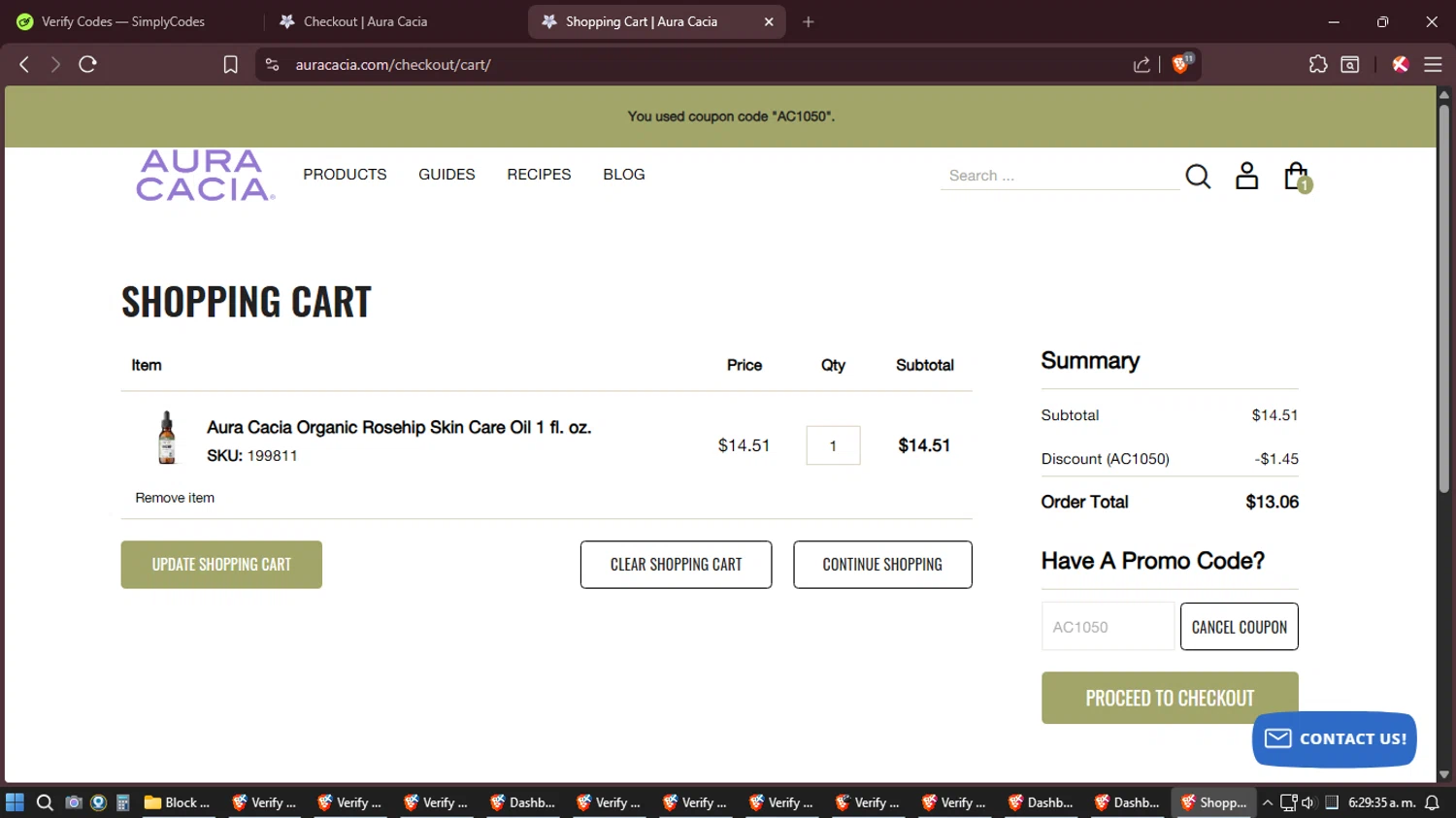Open the RECIPES menu
The height and width of the screenshot is (818, 1456).
pos(539,175)
